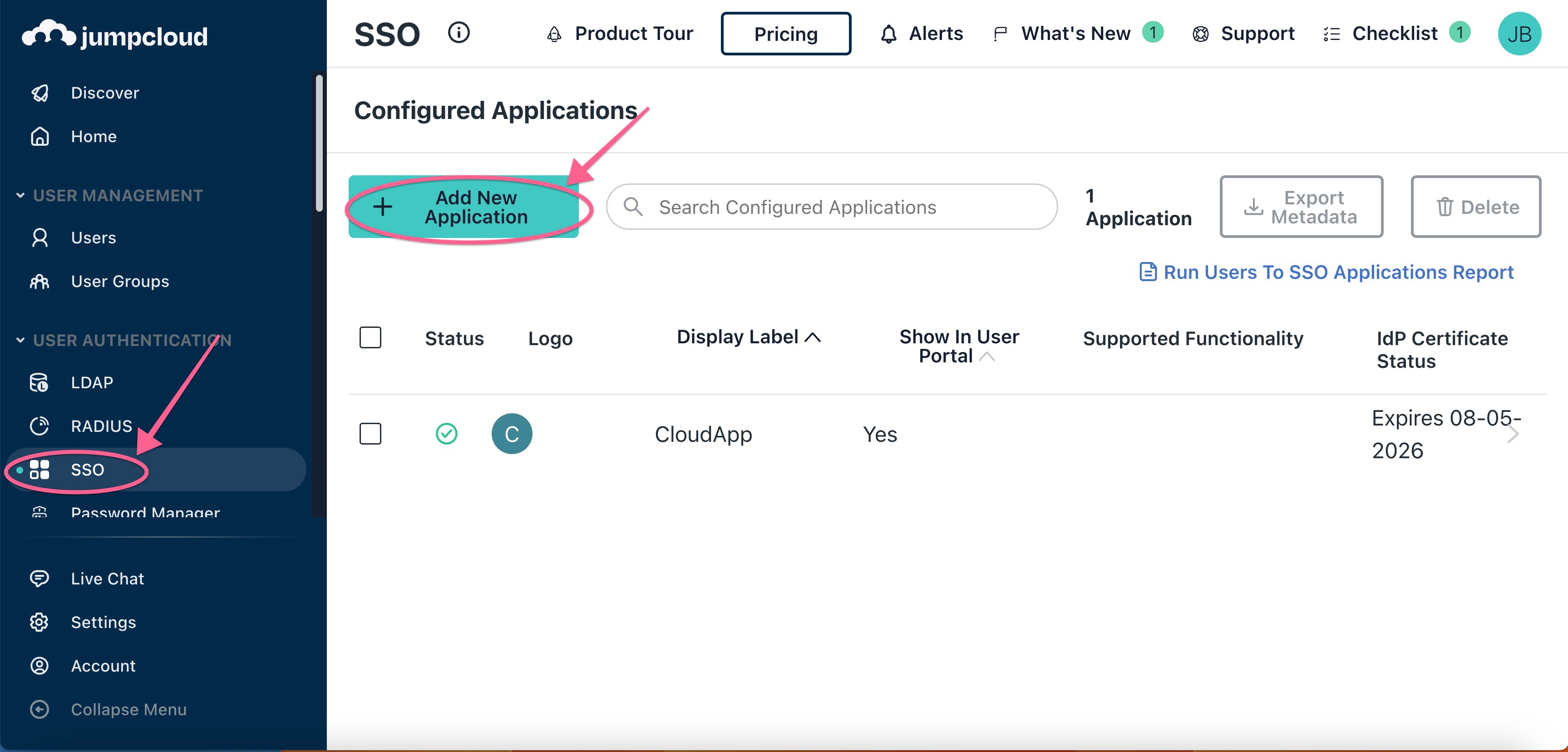Sort by Show In User Portal column
The image size is (1568, 752).
(x=959, y=346)
